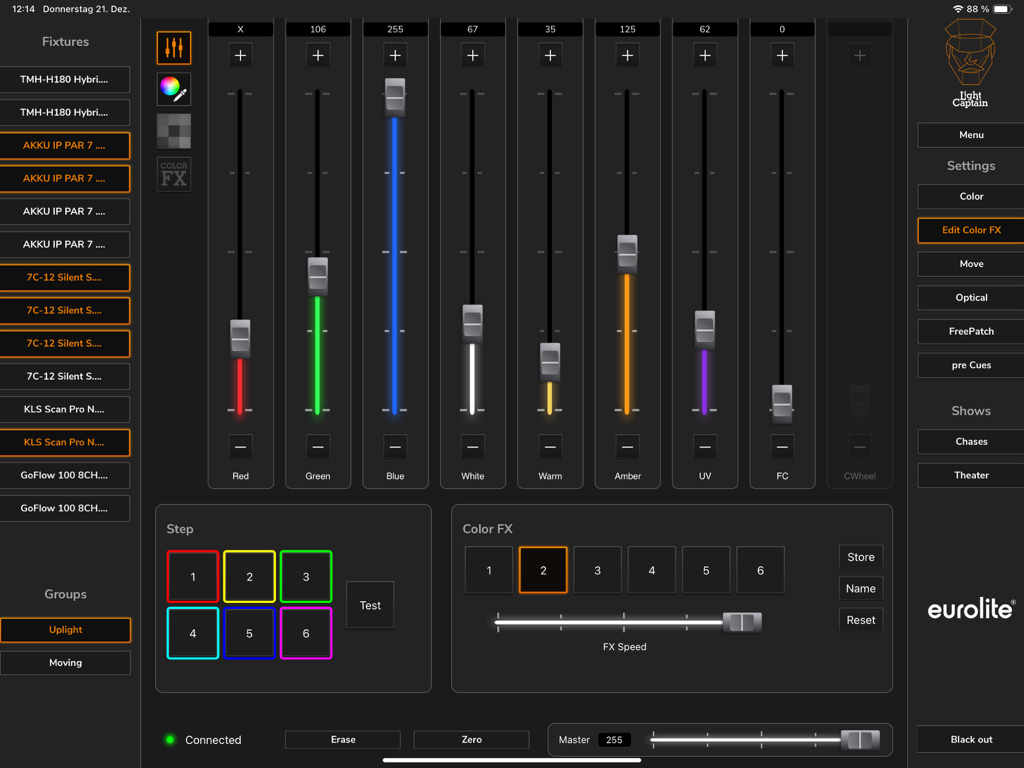Open the Color FX view icon

coord(173,173)
